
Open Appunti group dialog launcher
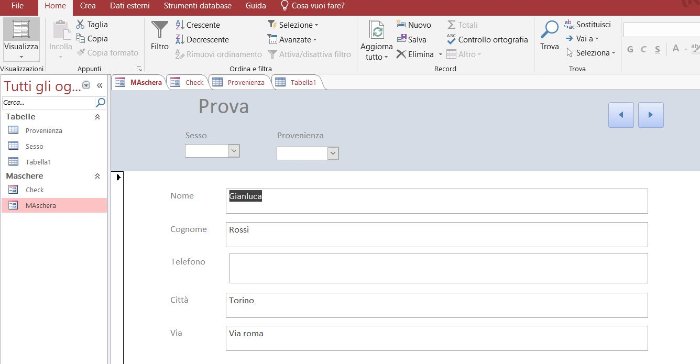(x=139, y=69)
